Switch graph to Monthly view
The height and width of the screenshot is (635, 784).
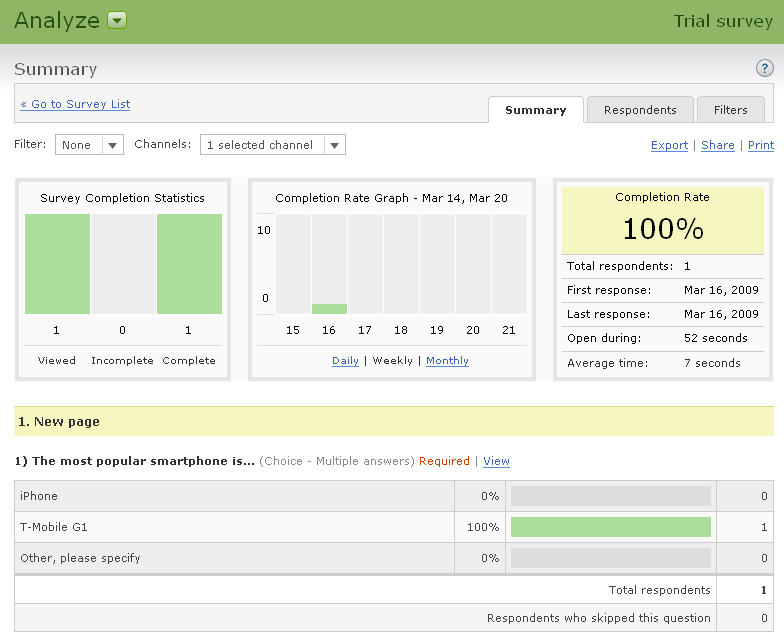click(x=447, y=361)
